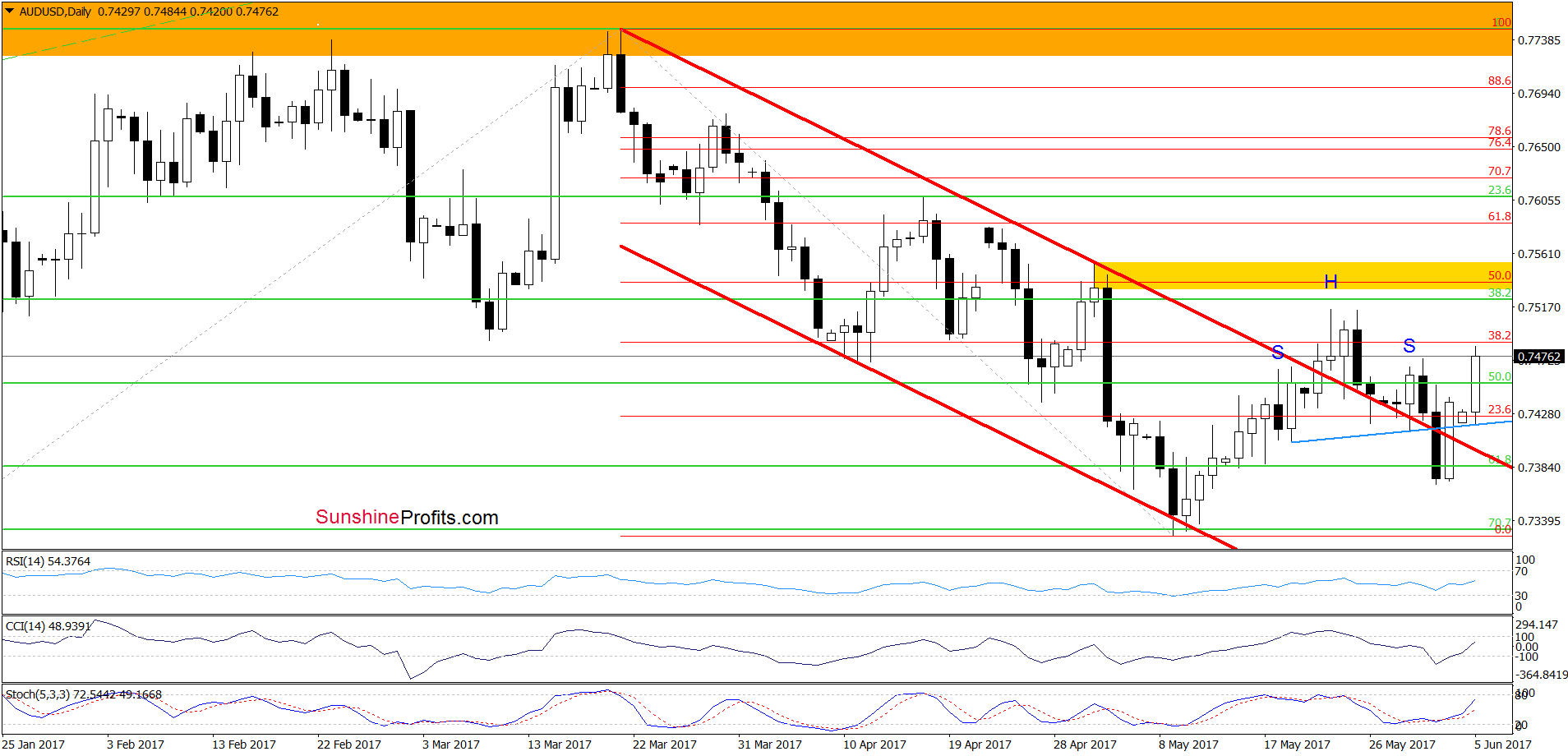Screen dimensions: 1568x756
Task: Select the RSI(14) 54.3764 indicator label
Action: 48,561
